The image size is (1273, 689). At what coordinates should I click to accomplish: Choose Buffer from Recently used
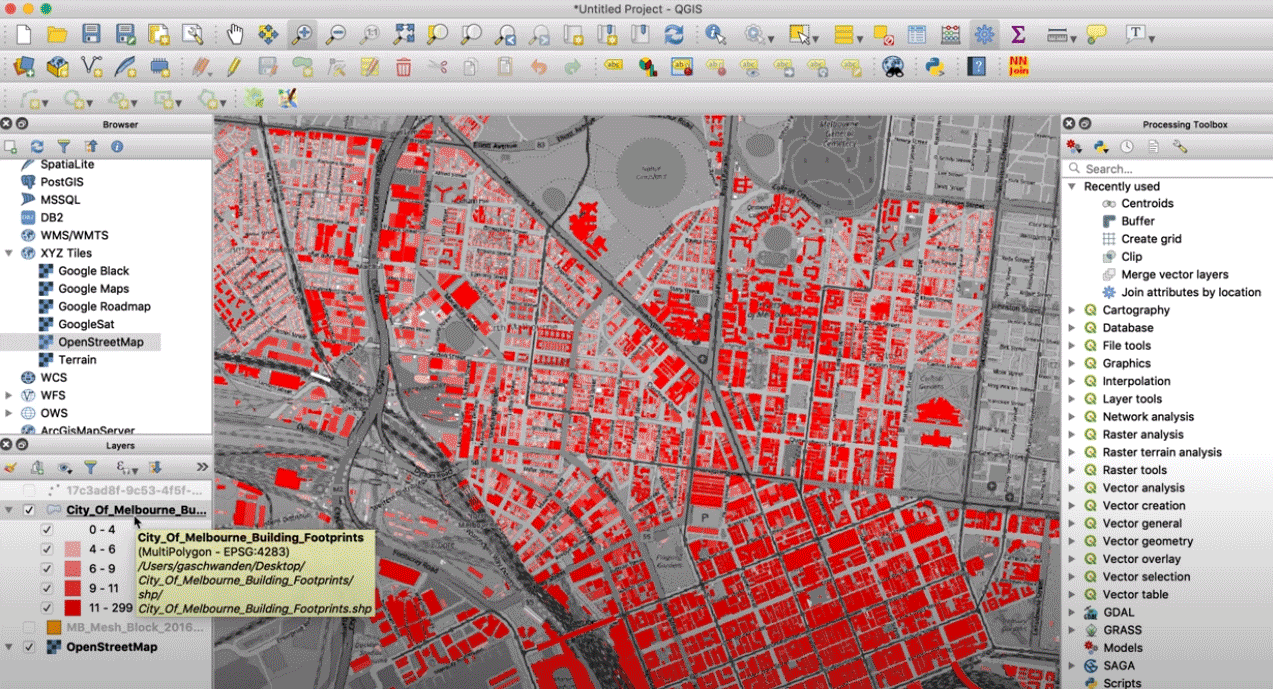pos(1137,221)
